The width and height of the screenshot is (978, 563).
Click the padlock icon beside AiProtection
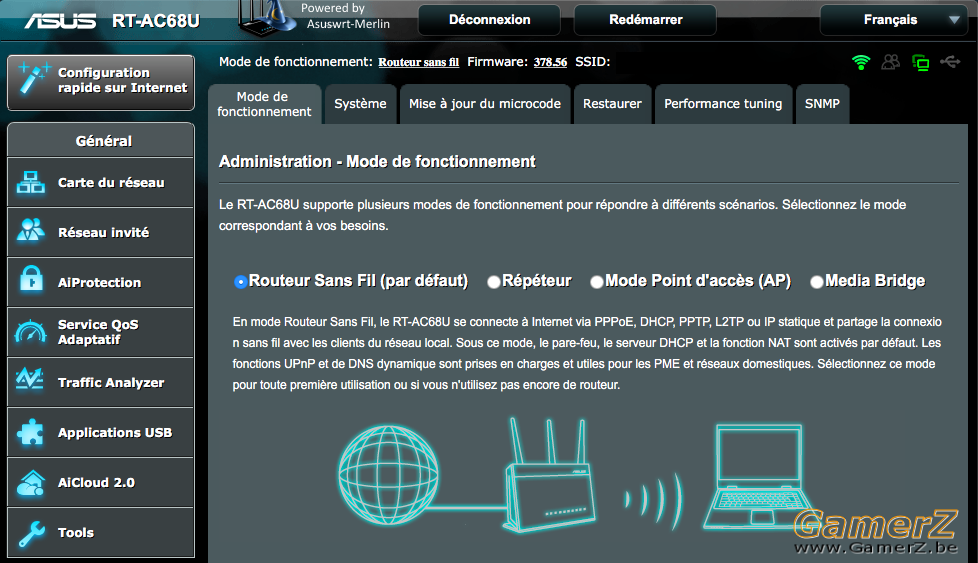[x=31, y=279]
